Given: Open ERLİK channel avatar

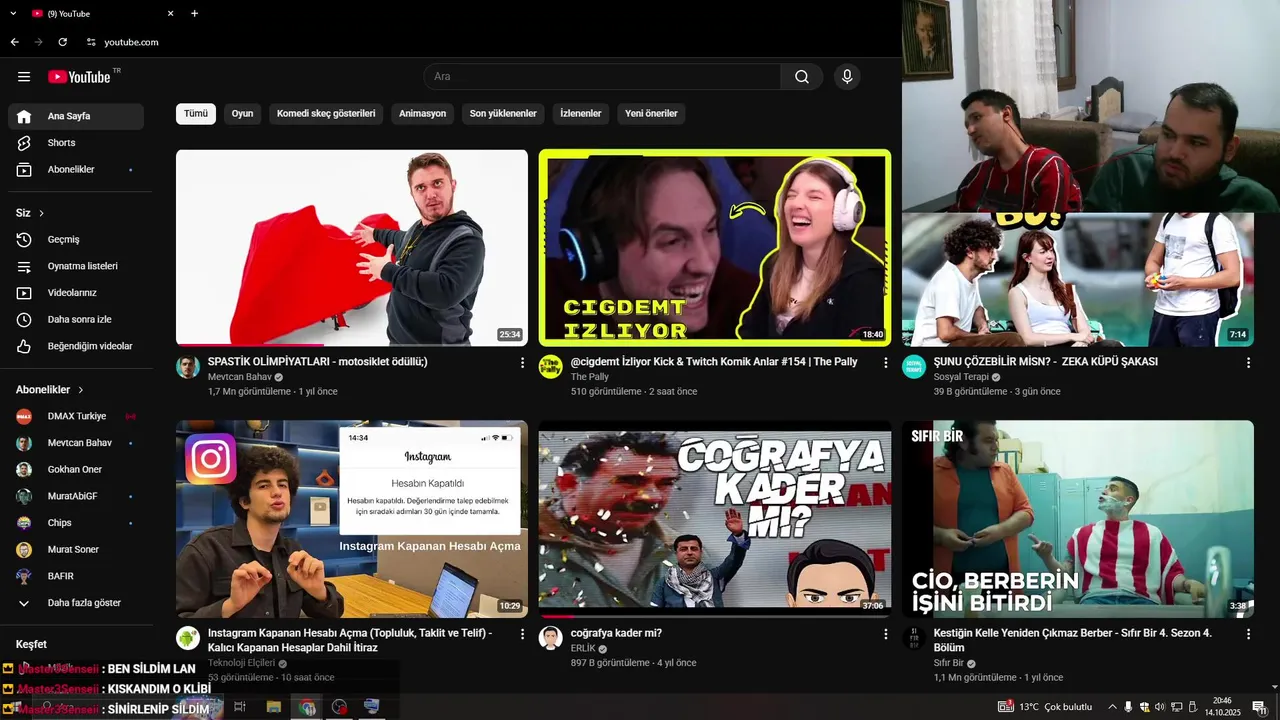Looking at the screenshot, I should (x=551, y=638).
